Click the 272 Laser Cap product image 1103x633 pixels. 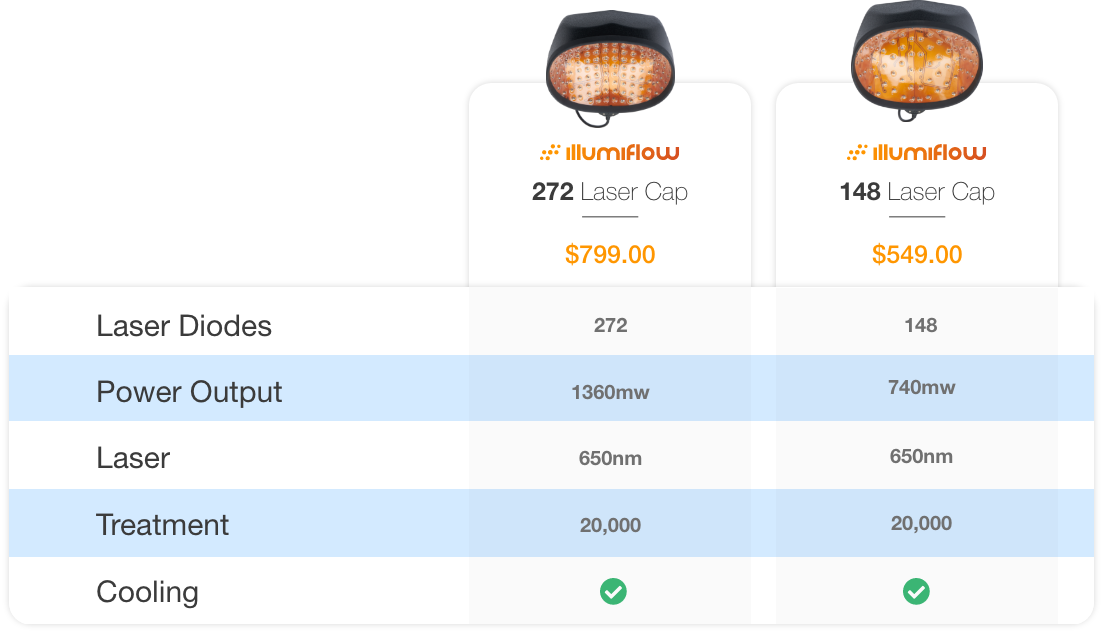pyautogui.click(x=610, y=68)
